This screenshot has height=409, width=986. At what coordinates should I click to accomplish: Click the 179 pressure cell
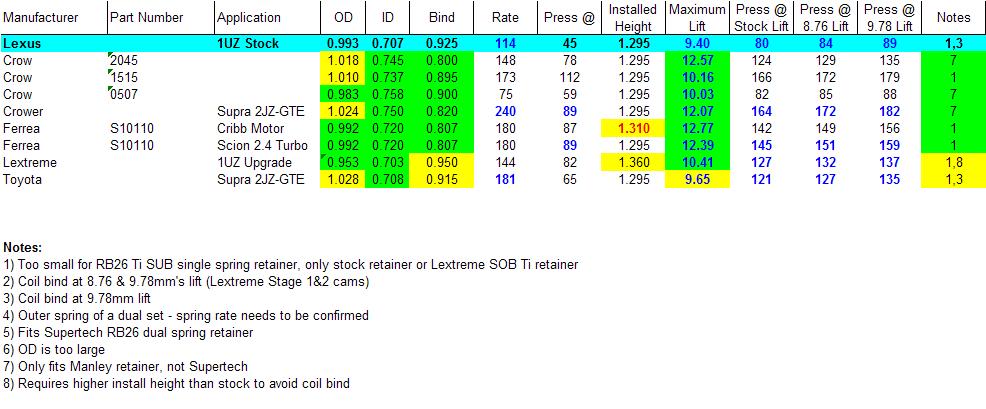point(889,78)
